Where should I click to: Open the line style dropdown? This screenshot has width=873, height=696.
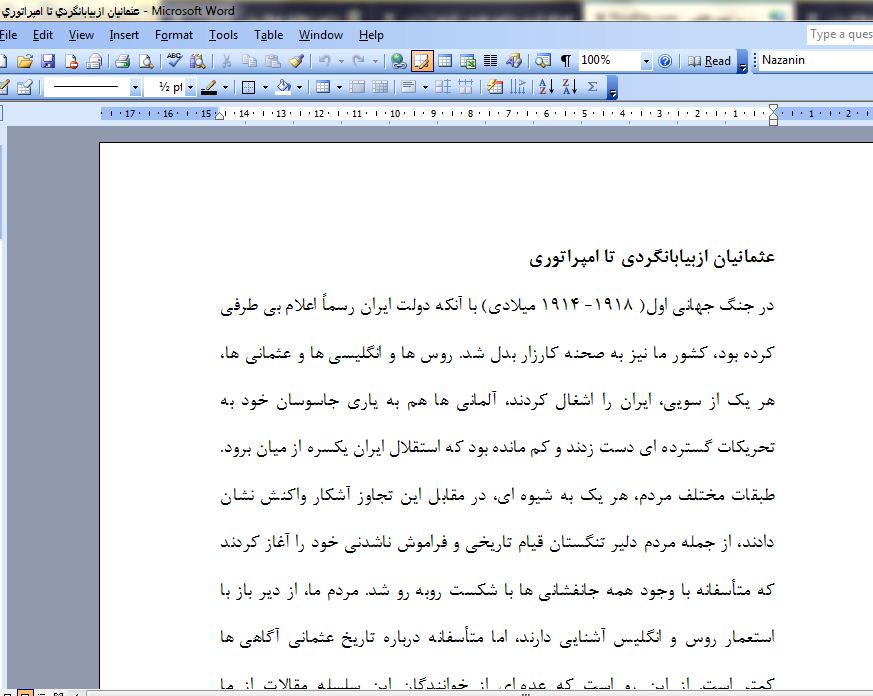click(135, 87)
